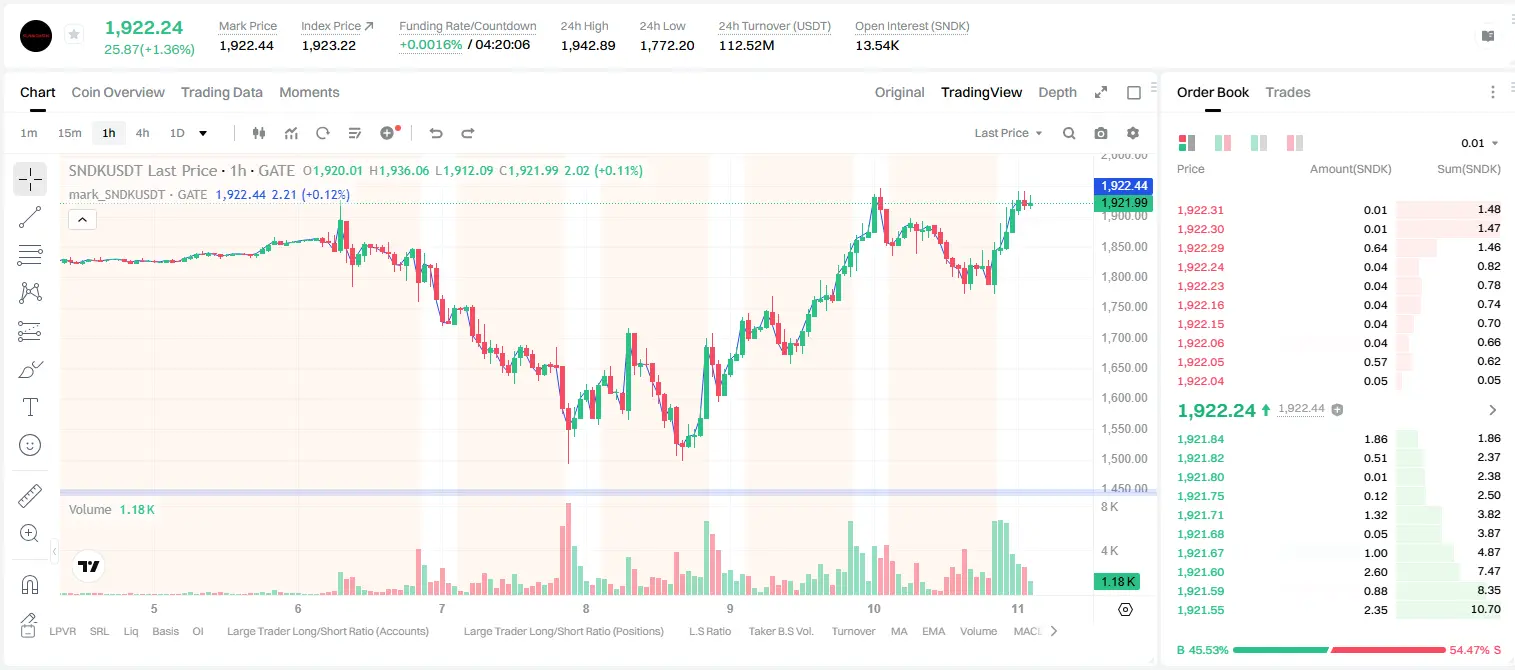Screen dimensions: 1515x670
Task: Select the 4h timeframe
Action: (142, 133)
